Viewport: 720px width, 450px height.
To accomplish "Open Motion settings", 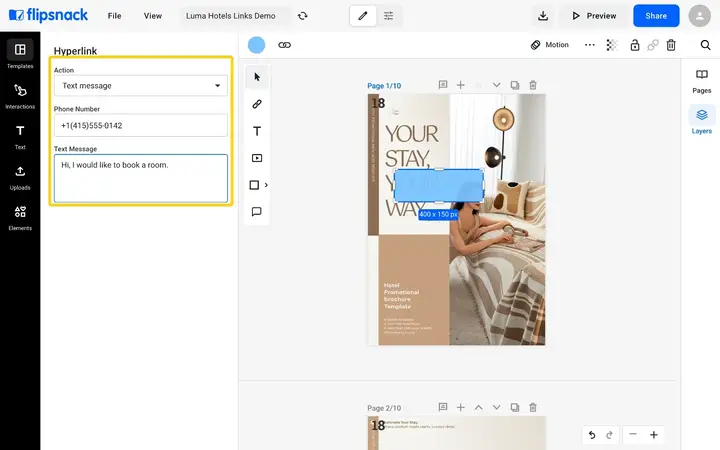I will coord(550,45).
